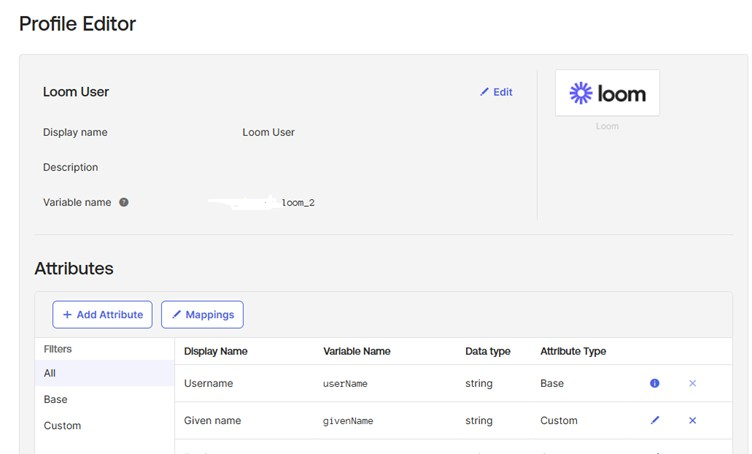The width and height of the screenshot is (752, 454).
Task: Filter attributes by Custom
Action: (x=62, y=425)
